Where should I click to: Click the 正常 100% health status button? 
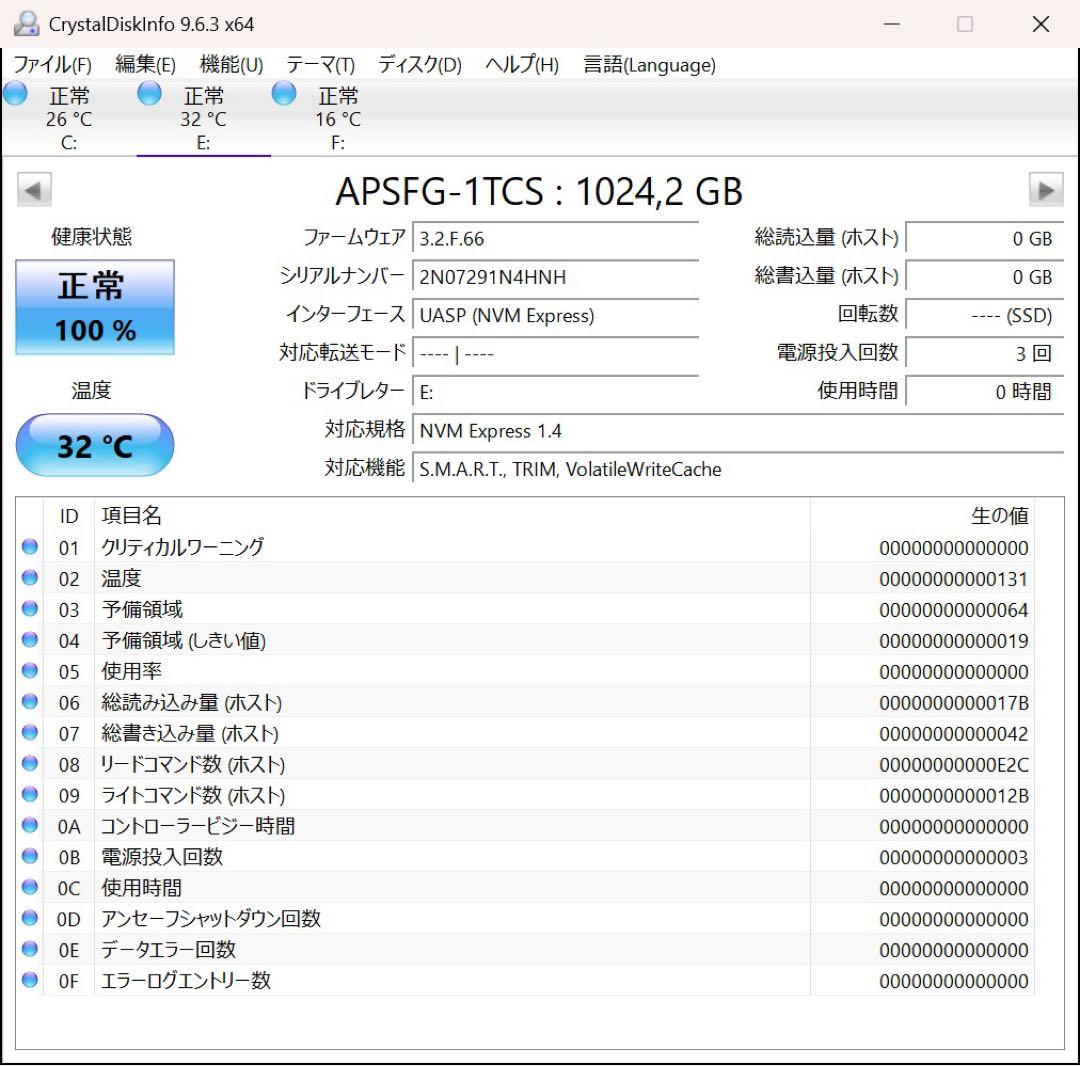[95, 306]
